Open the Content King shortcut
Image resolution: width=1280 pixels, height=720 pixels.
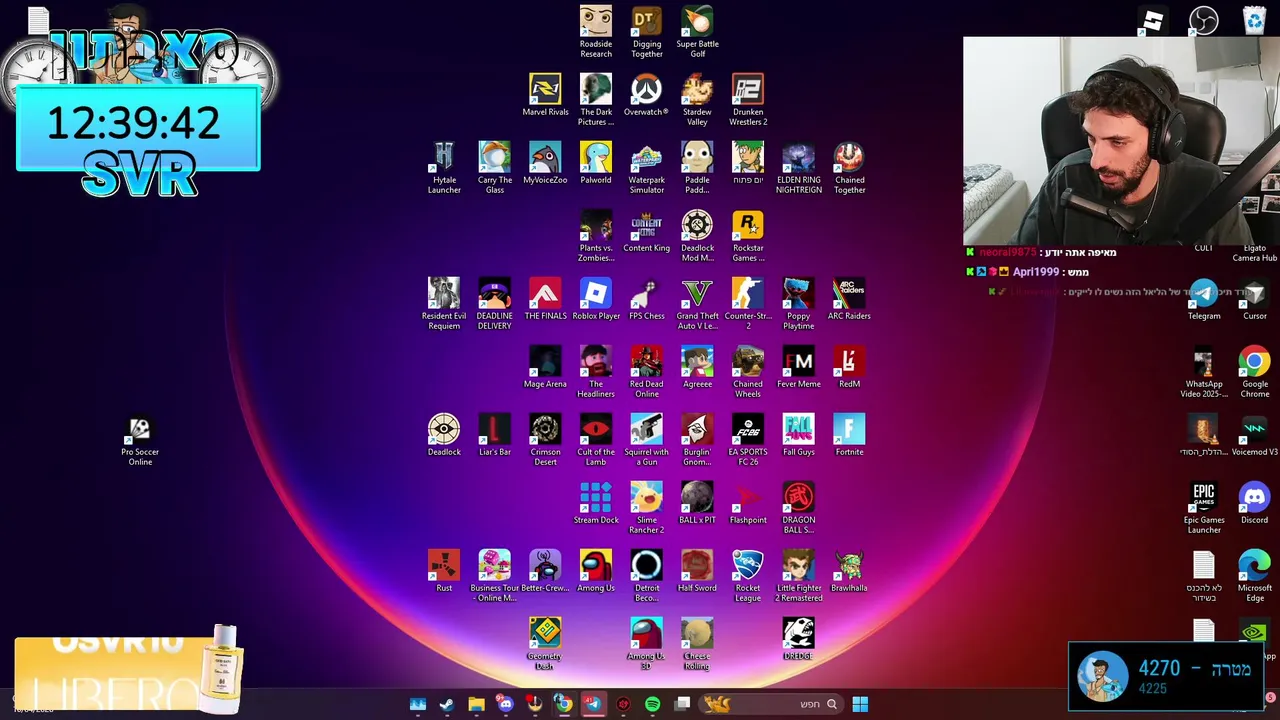pyautogui.click(x=646, y=231)
